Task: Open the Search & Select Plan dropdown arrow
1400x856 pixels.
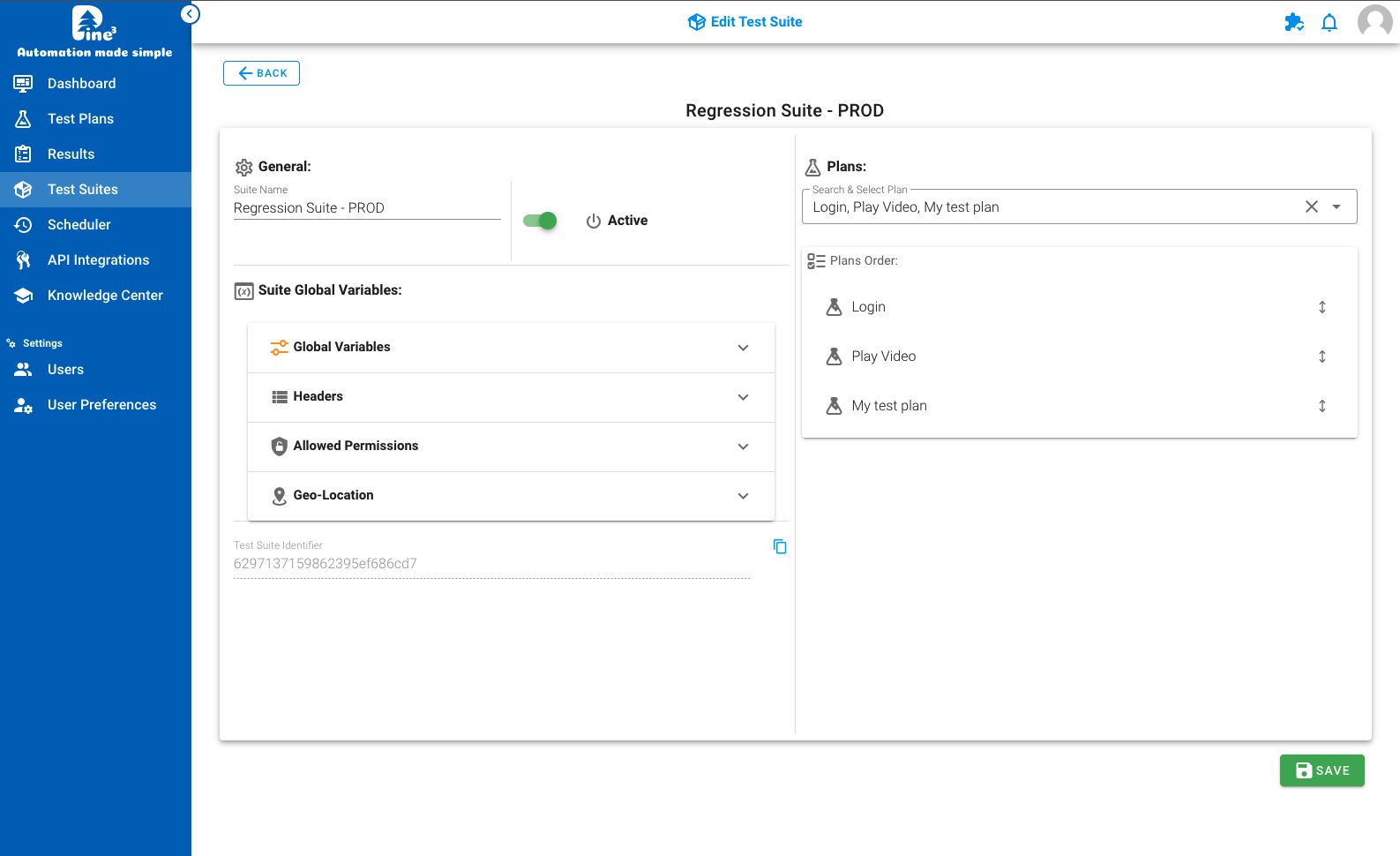Action: [1336, 206]
